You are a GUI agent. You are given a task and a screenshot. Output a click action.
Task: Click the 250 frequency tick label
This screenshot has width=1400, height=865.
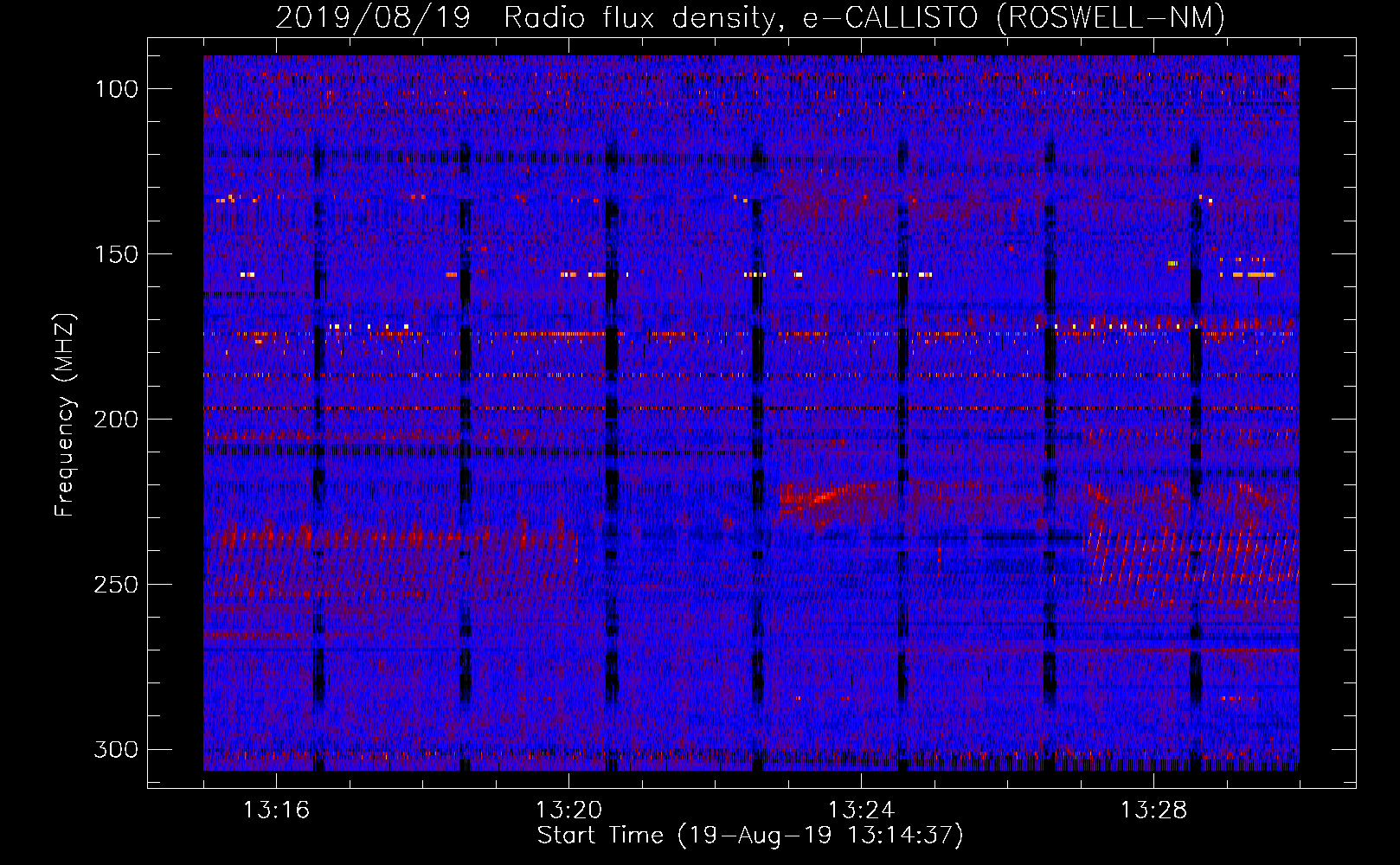pyautogui.click(x=117, y=585)
